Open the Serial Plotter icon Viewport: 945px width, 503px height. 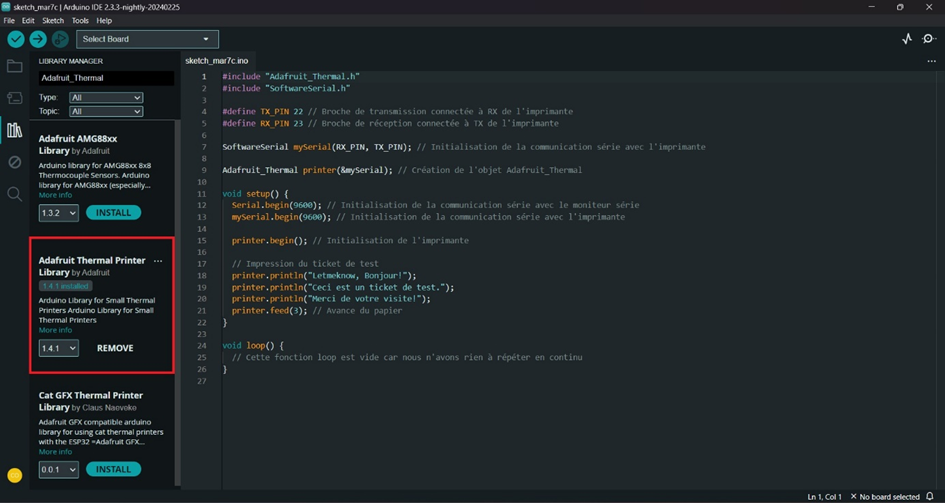pos(906,39)
